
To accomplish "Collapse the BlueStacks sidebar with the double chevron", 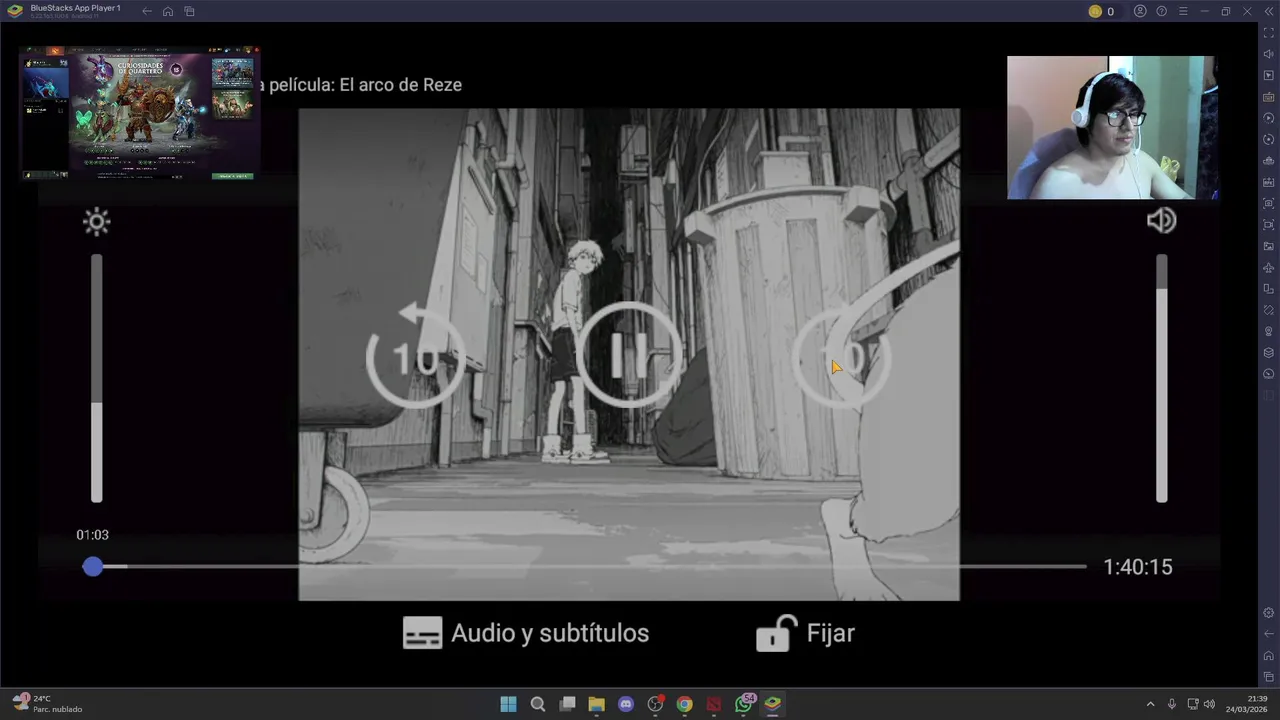I will (1269, 11).
